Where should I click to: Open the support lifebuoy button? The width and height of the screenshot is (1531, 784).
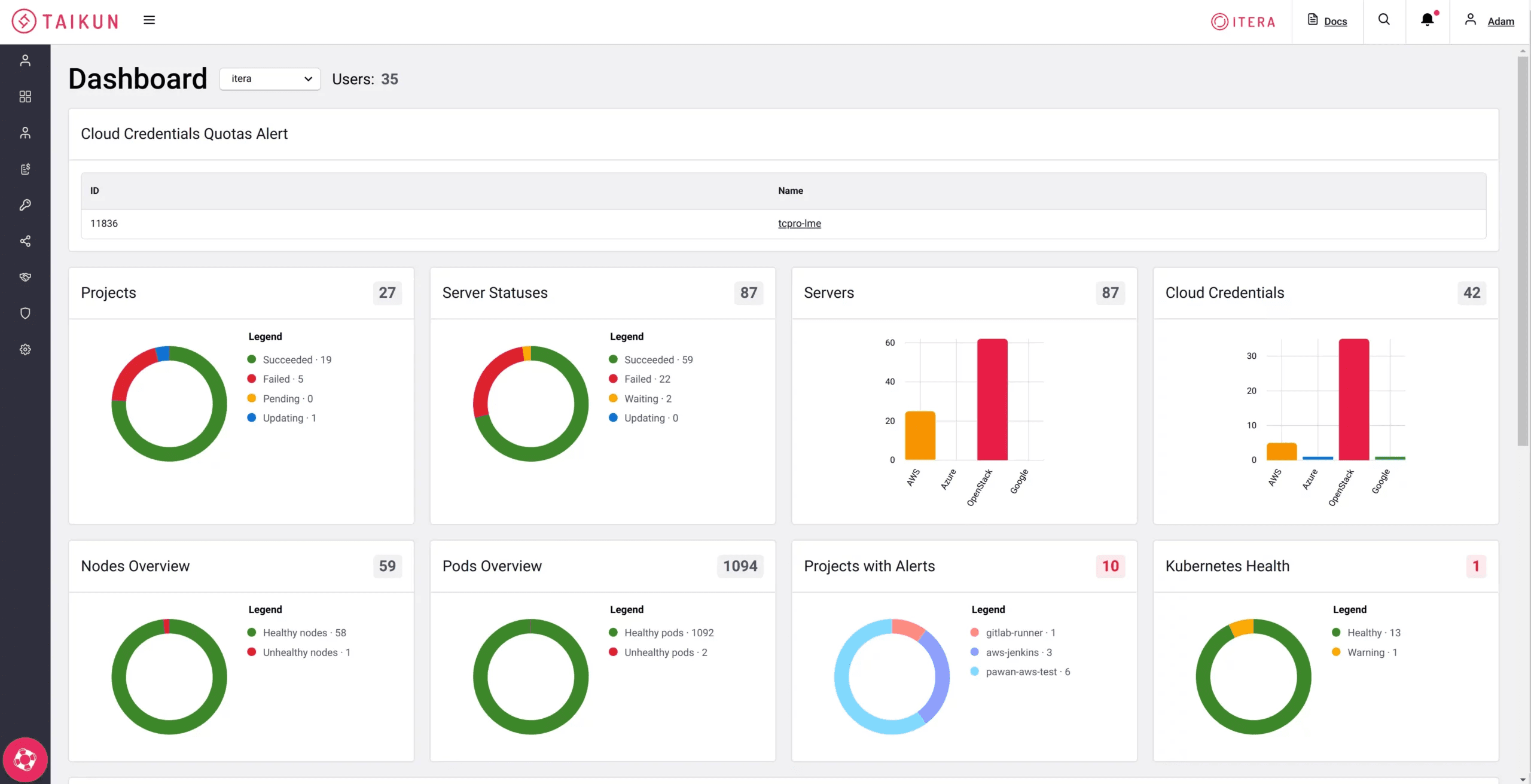pyautogui.click(x=25, y=759)
